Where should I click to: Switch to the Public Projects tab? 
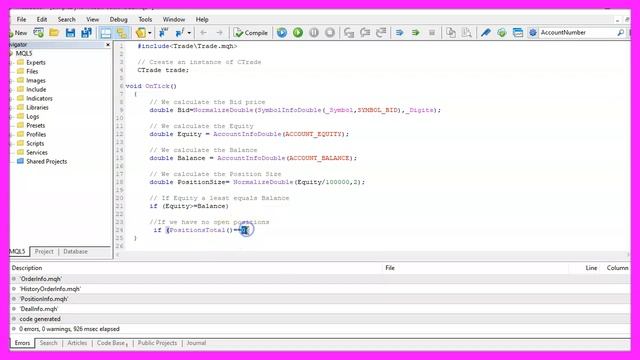pos(157,343)
